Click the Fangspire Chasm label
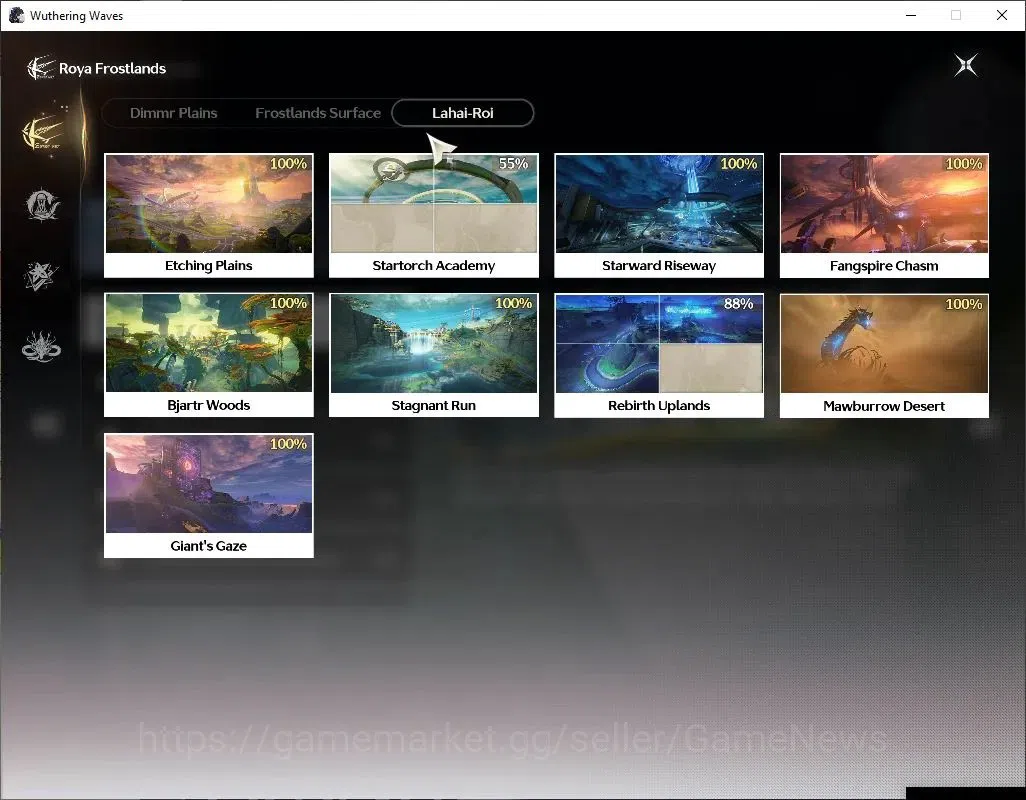Screen dimensions: 1026x800 (884, 266)
